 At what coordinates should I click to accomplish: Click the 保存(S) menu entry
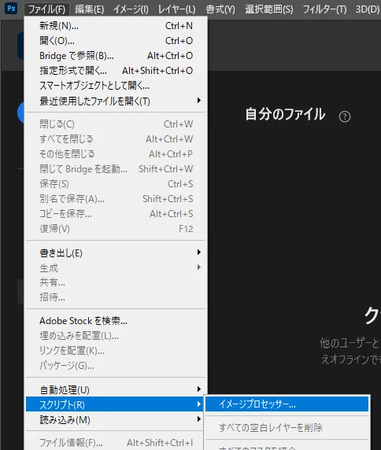coord(116,184)
